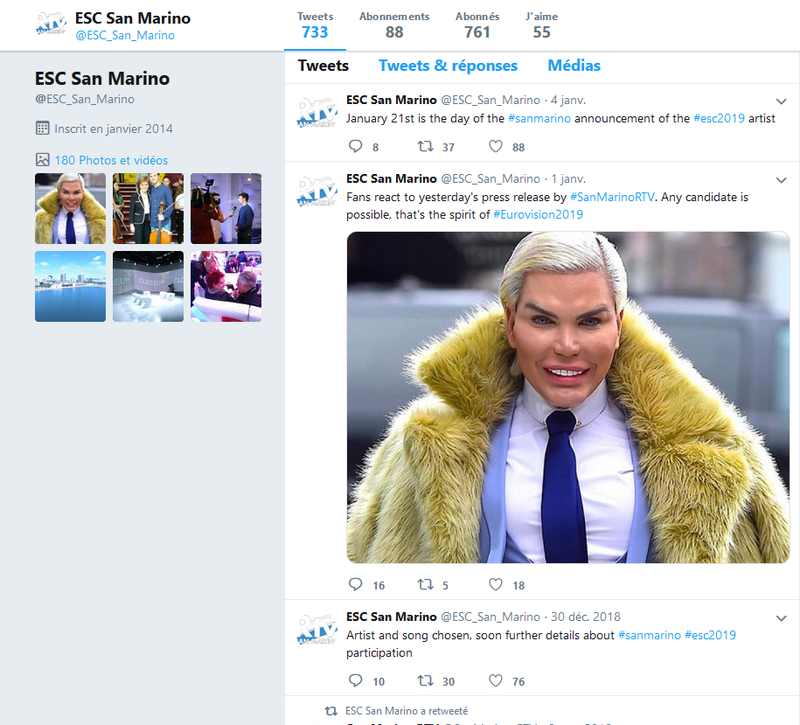Click ESC San Marino avatar in top bar
The width and height of the screenshot is (800, 725).
[x=51, y=24]
